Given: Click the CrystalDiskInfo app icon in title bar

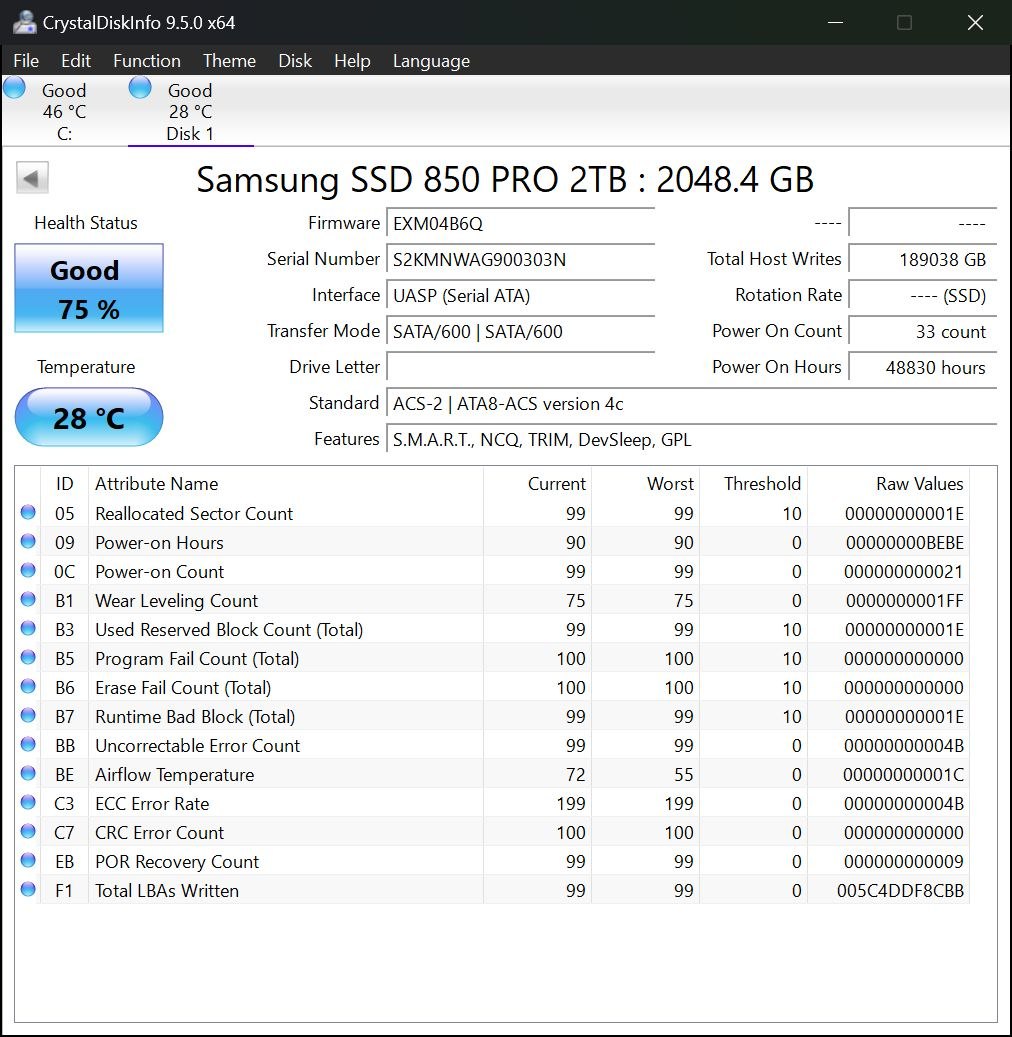Looking at the screenshot, I should coord(24,22).
